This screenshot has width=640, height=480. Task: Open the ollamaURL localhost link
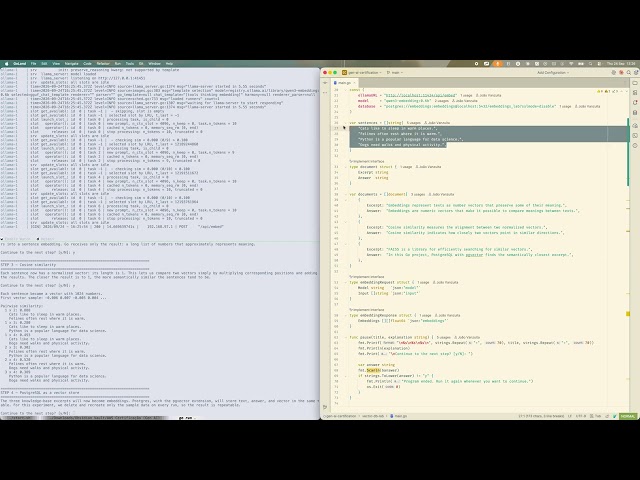[x=420, y=95]
